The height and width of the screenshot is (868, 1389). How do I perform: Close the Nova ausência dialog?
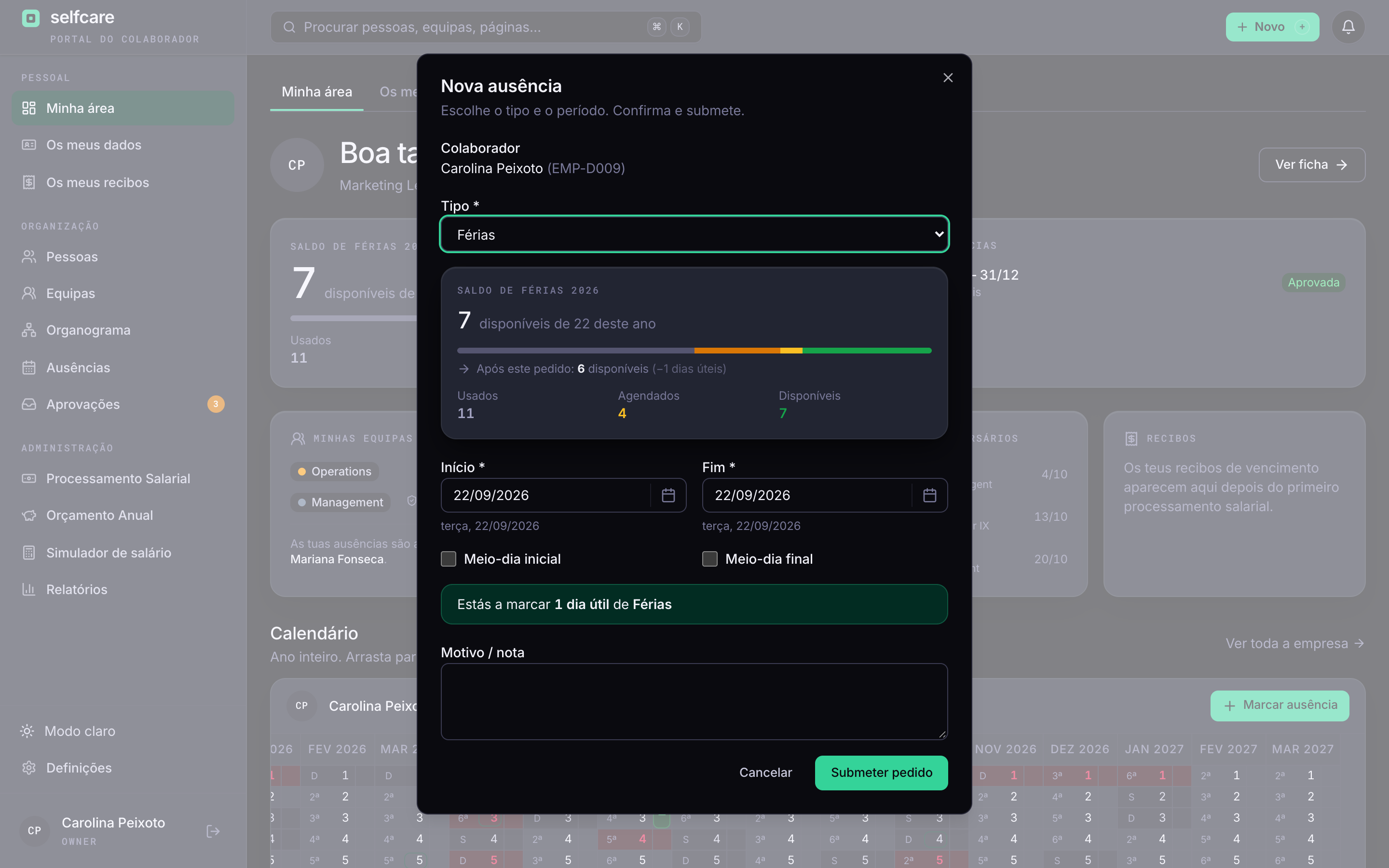point(948,78)
